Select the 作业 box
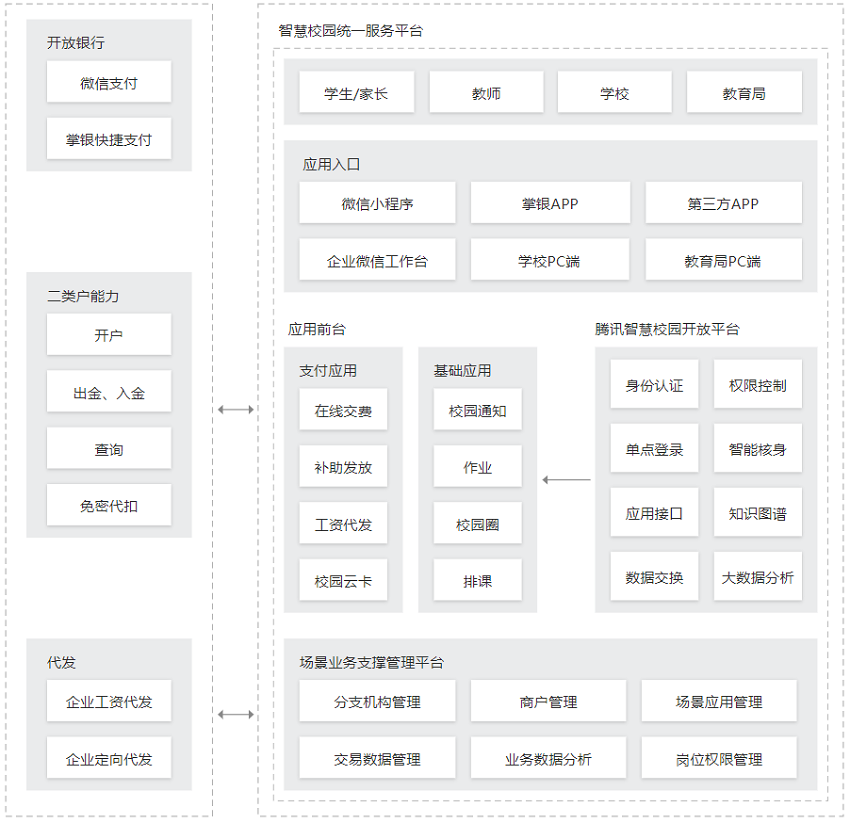The image size is (850, 823). click(478, 466)
